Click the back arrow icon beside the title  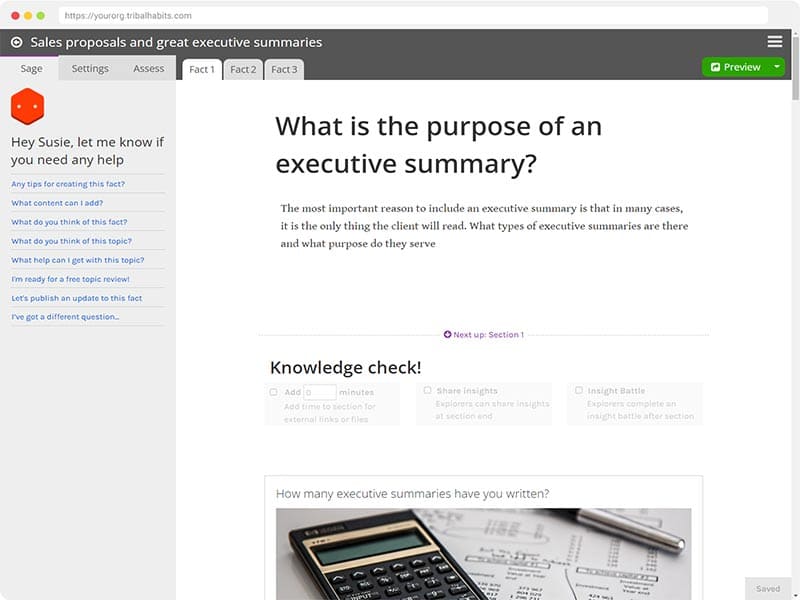click(16, 42)
